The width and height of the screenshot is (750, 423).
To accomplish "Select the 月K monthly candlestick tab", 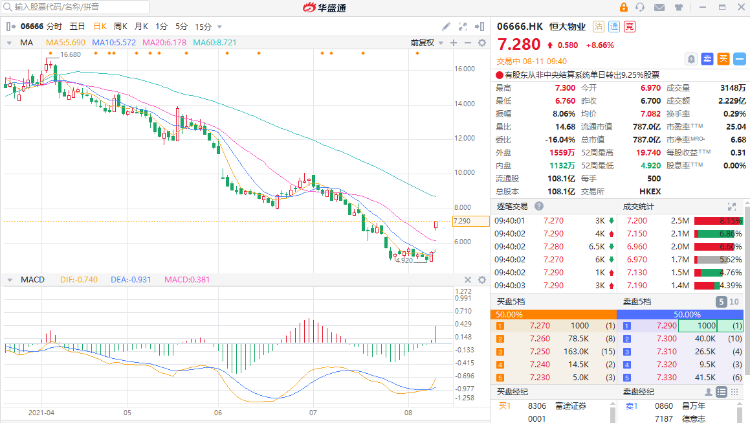I will [141, 26].
